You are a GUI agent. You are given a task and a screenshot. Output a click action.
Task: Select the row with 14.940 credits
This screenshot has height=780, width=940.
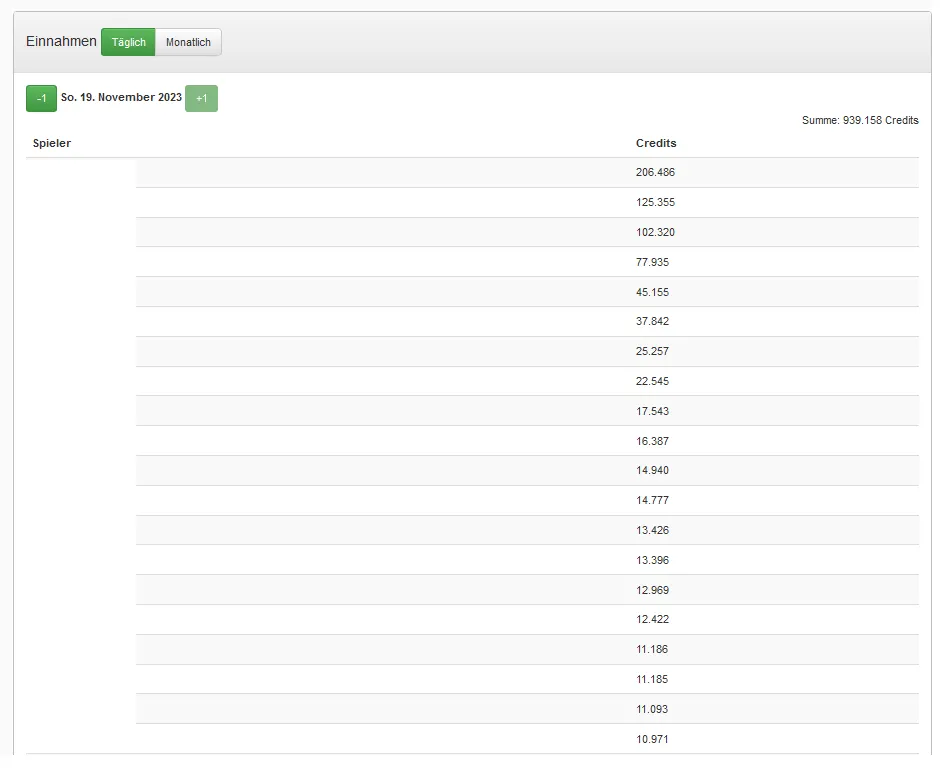pos(652,470)
